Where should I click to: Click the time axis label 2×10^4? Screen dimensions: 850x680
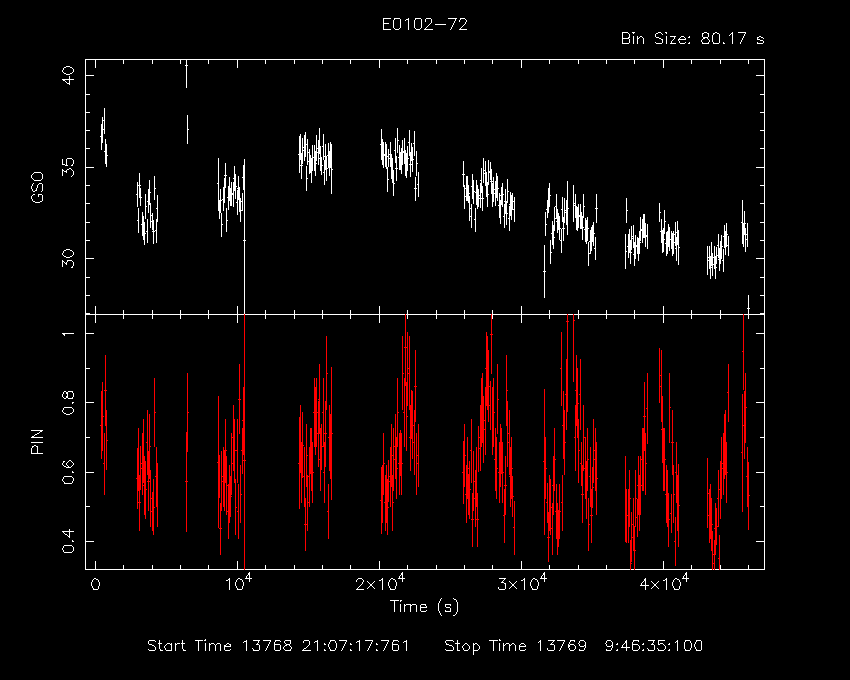pyautogui.click(x=379, y=582)
